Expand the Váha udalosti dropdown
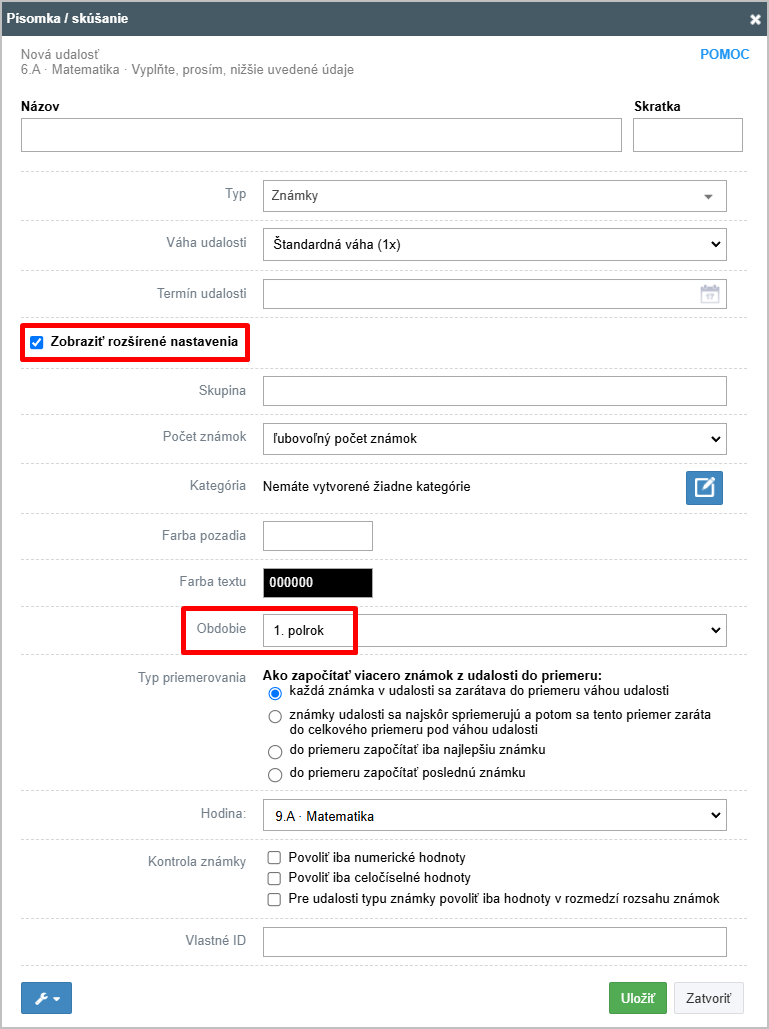 click(495, 244)
